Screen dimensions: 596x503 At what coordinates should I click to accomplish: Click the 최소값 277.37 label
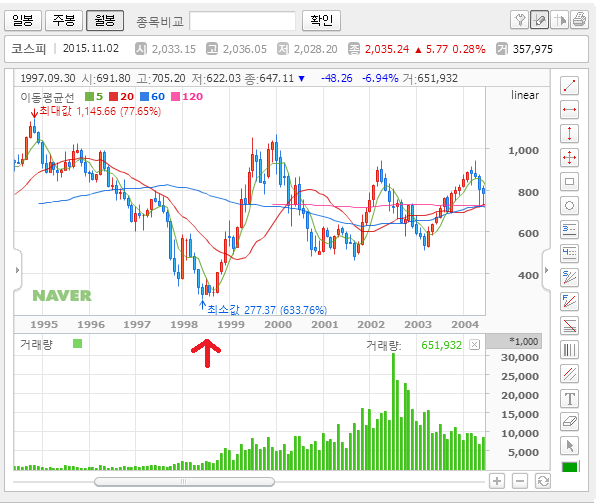pos(267,310)
